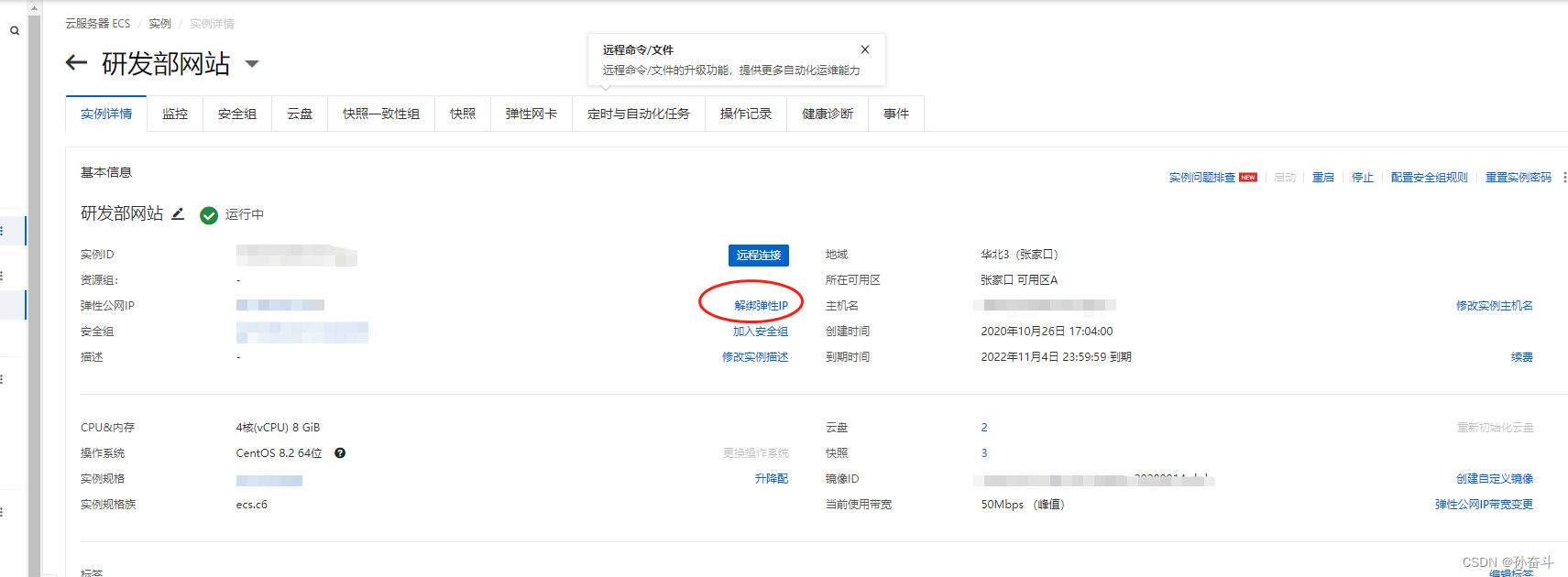Click creation time 2020年10月26日 17:04:00
Image resolution: width=1568 pixels, height=577 pixels.
point(1047,332)
